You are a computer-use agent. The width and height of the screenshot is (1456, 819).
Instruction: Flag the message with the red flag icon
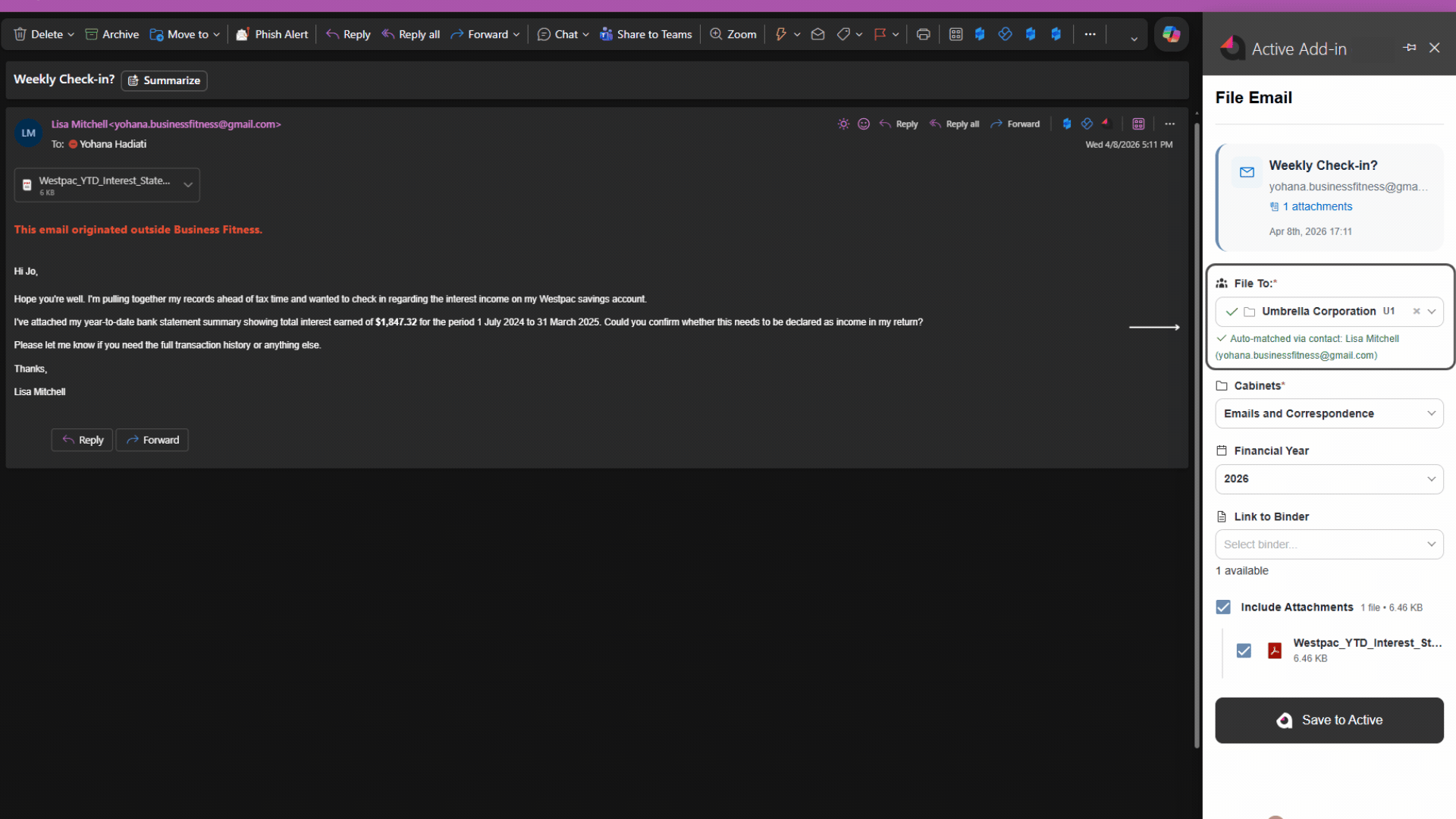pyautogui.click(x=880, y=34)
